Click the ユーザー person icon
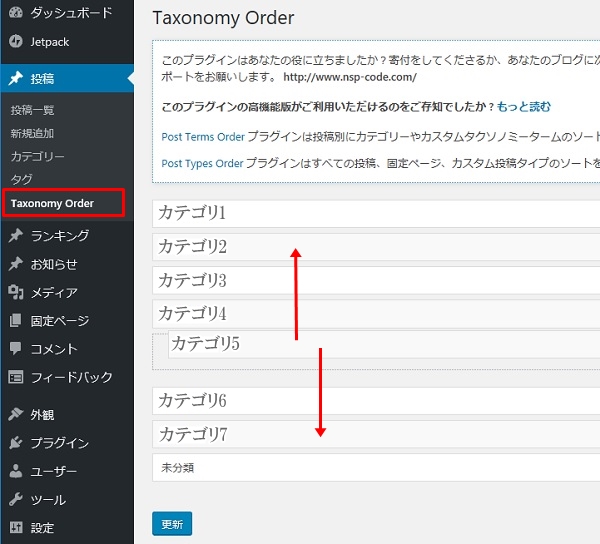The height and width of the screenshot is (544, 600). 16,471
